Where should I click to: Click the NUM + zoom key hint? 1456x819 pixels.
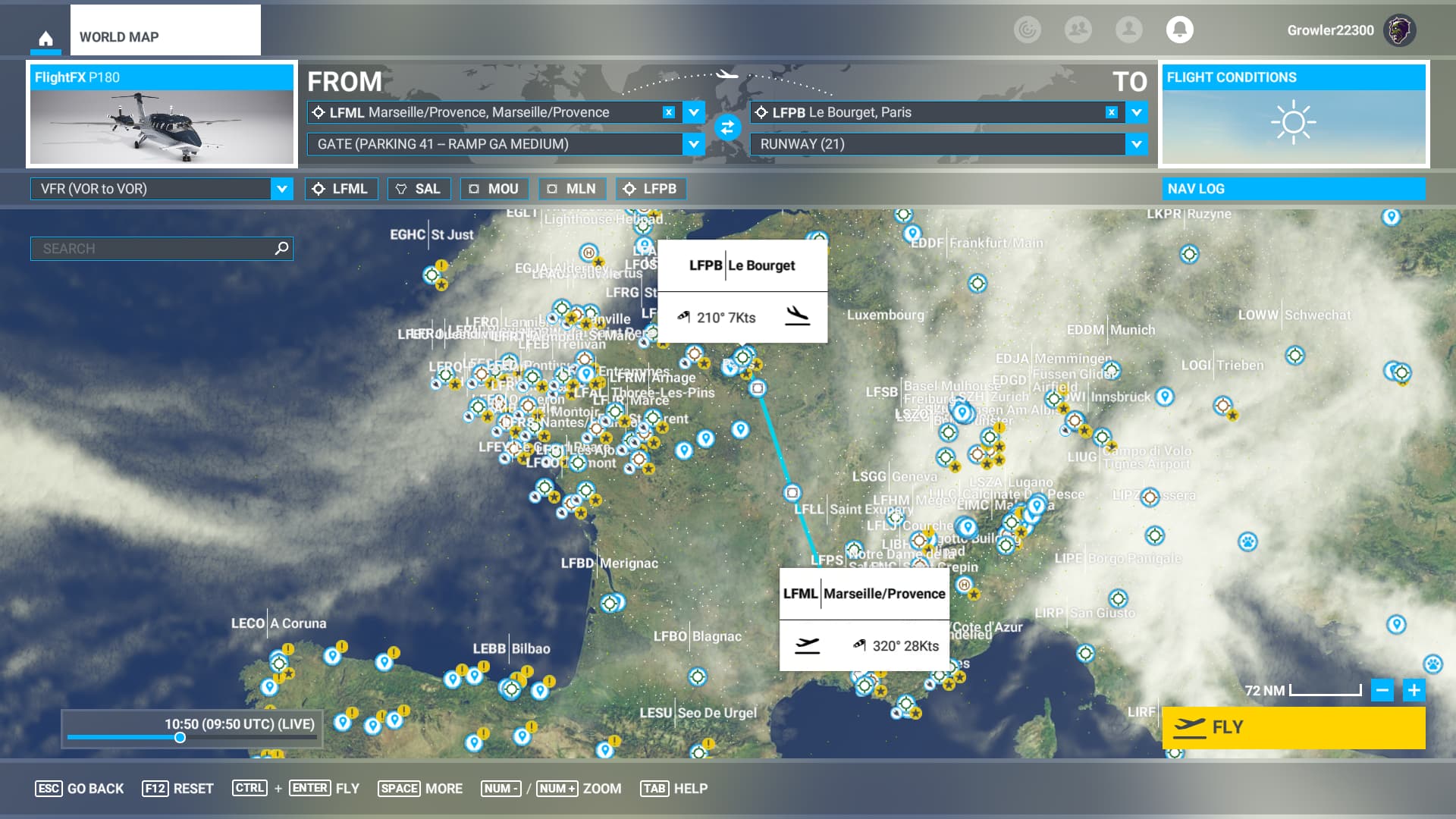[557, 789]
